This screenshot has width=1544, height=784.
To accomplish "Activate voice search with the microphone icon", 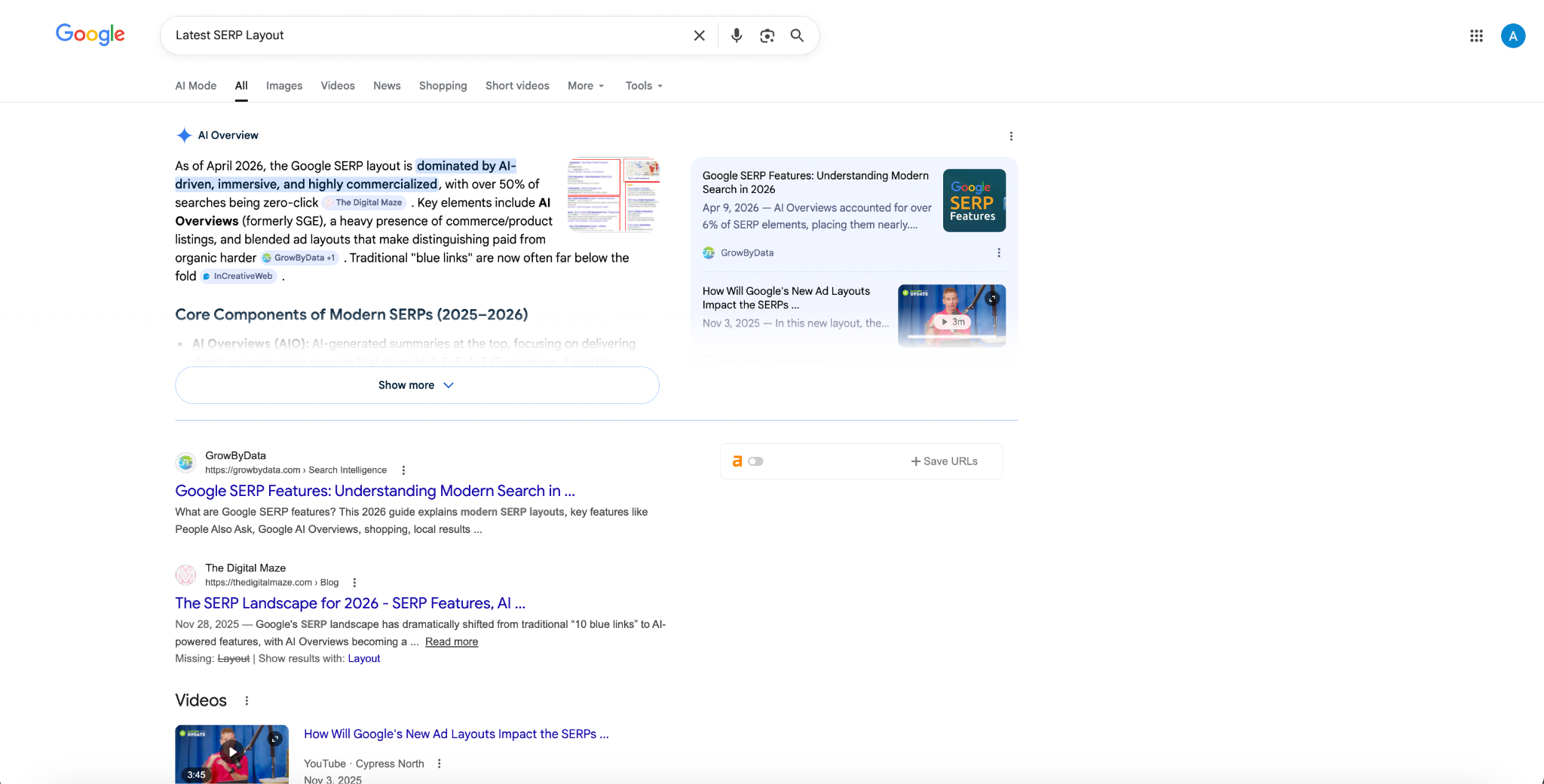I will coord(736,35).
